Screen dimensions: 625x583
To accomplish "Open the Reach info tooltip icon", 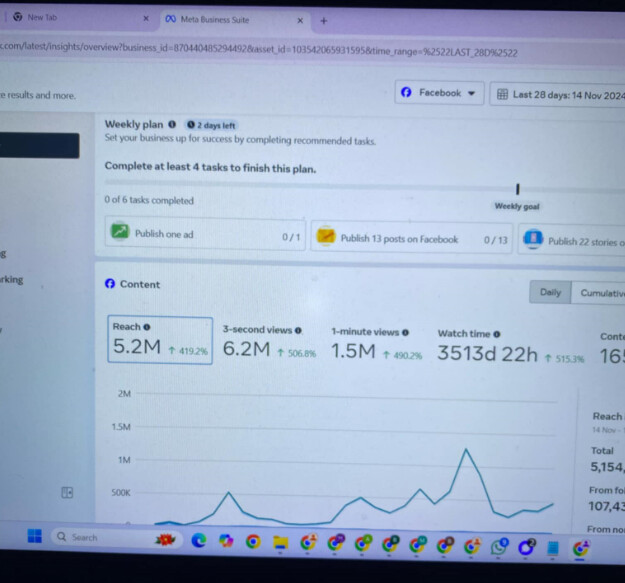I will [147, 327].
